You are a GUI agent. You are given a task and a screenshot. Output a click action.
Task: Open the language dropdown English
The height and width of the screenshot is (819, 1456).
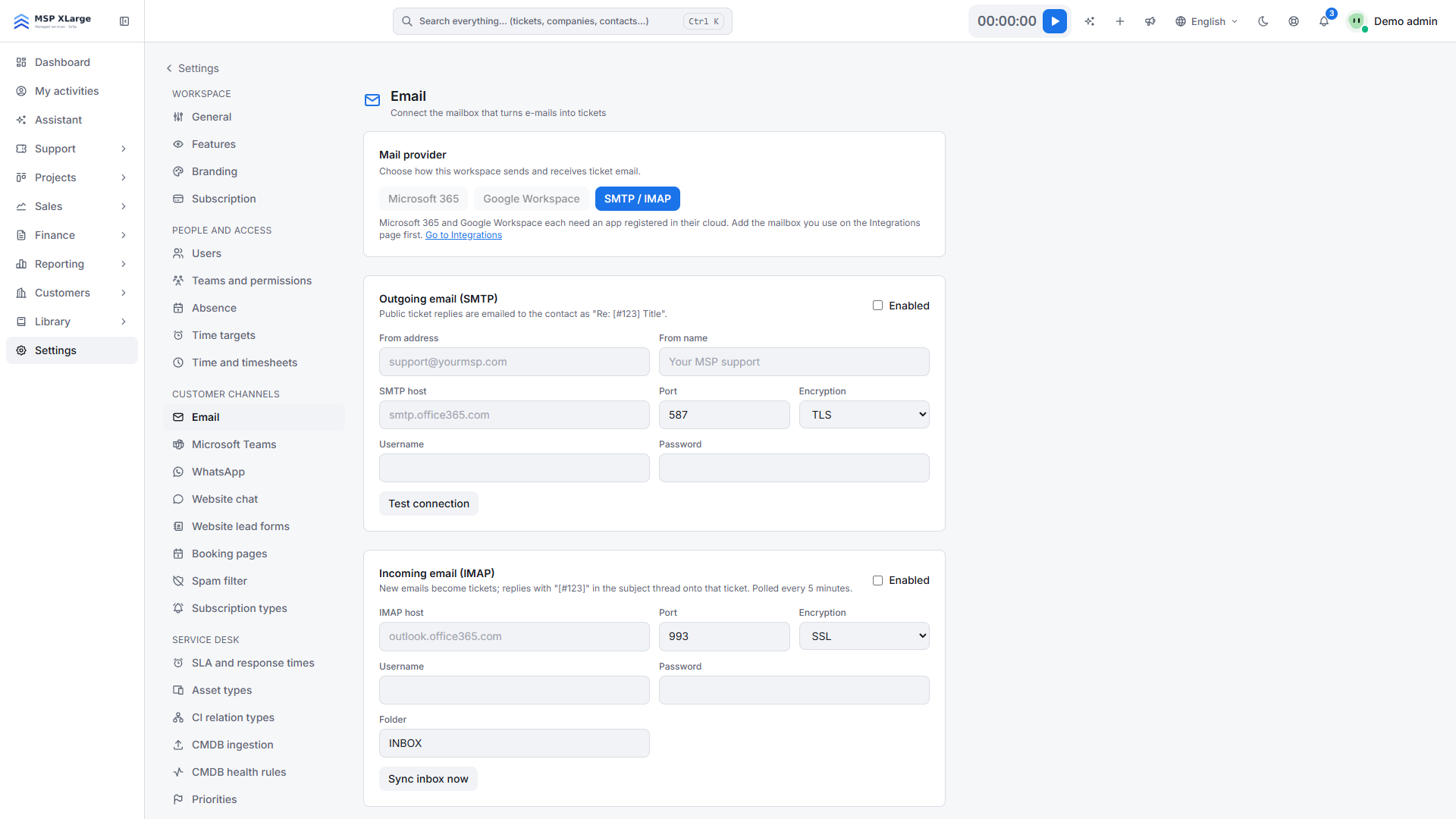pyautogui.click(x=1207, y=21)
